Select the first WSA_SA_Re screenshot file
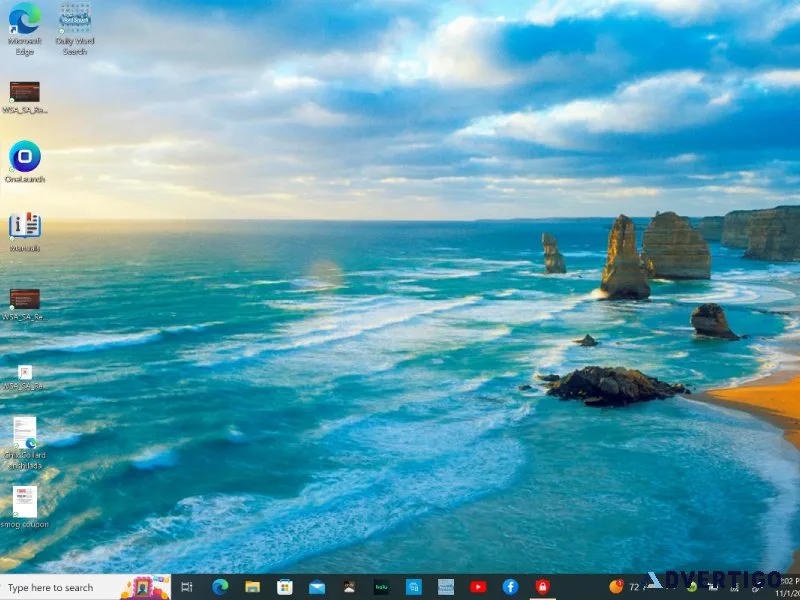This screenshot has width=800, height=600. (24, 97)
